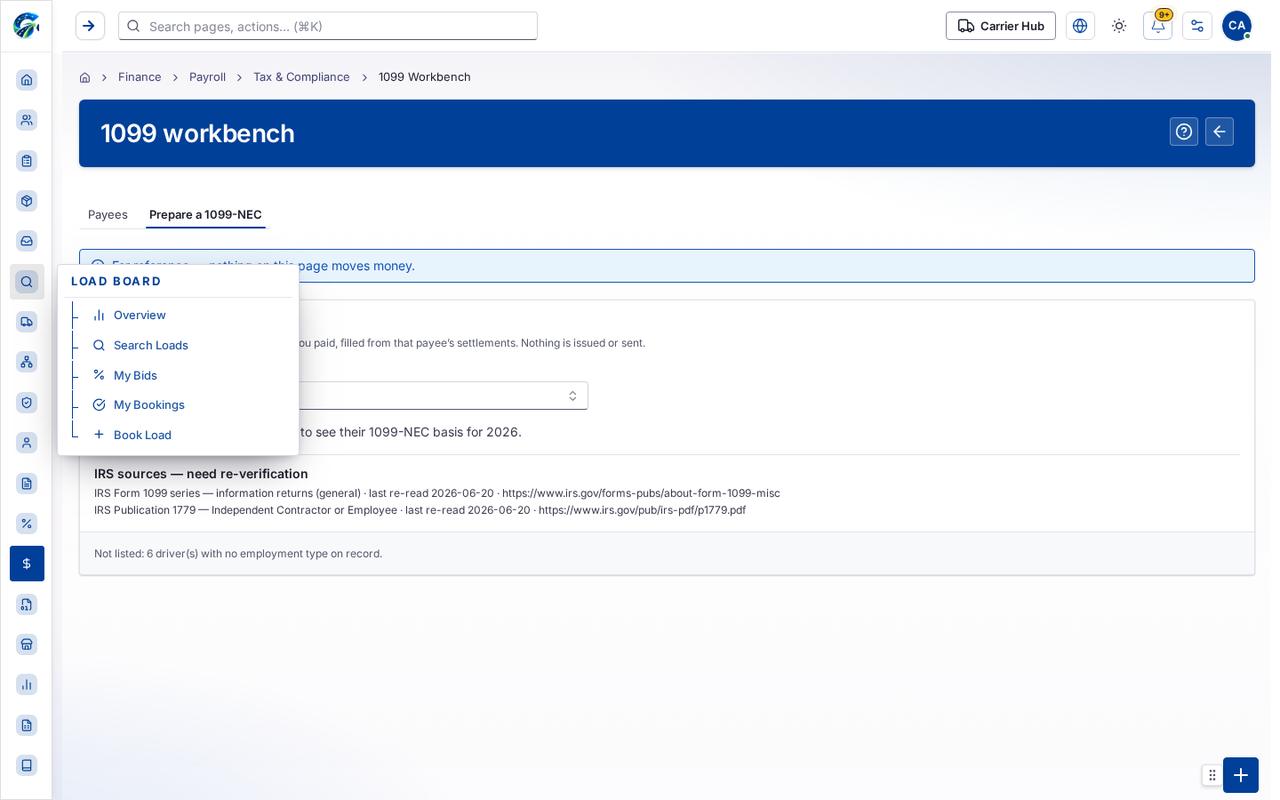Click the package box sidebar icon
This screenshot has width=1280, height=800.
click(27, 201)
